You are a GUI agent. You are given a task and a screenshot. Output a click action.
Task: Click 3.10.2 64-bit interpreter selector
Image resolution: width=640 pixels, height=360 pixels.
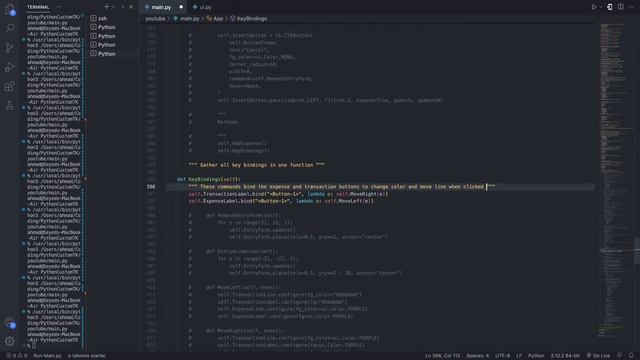565,356
